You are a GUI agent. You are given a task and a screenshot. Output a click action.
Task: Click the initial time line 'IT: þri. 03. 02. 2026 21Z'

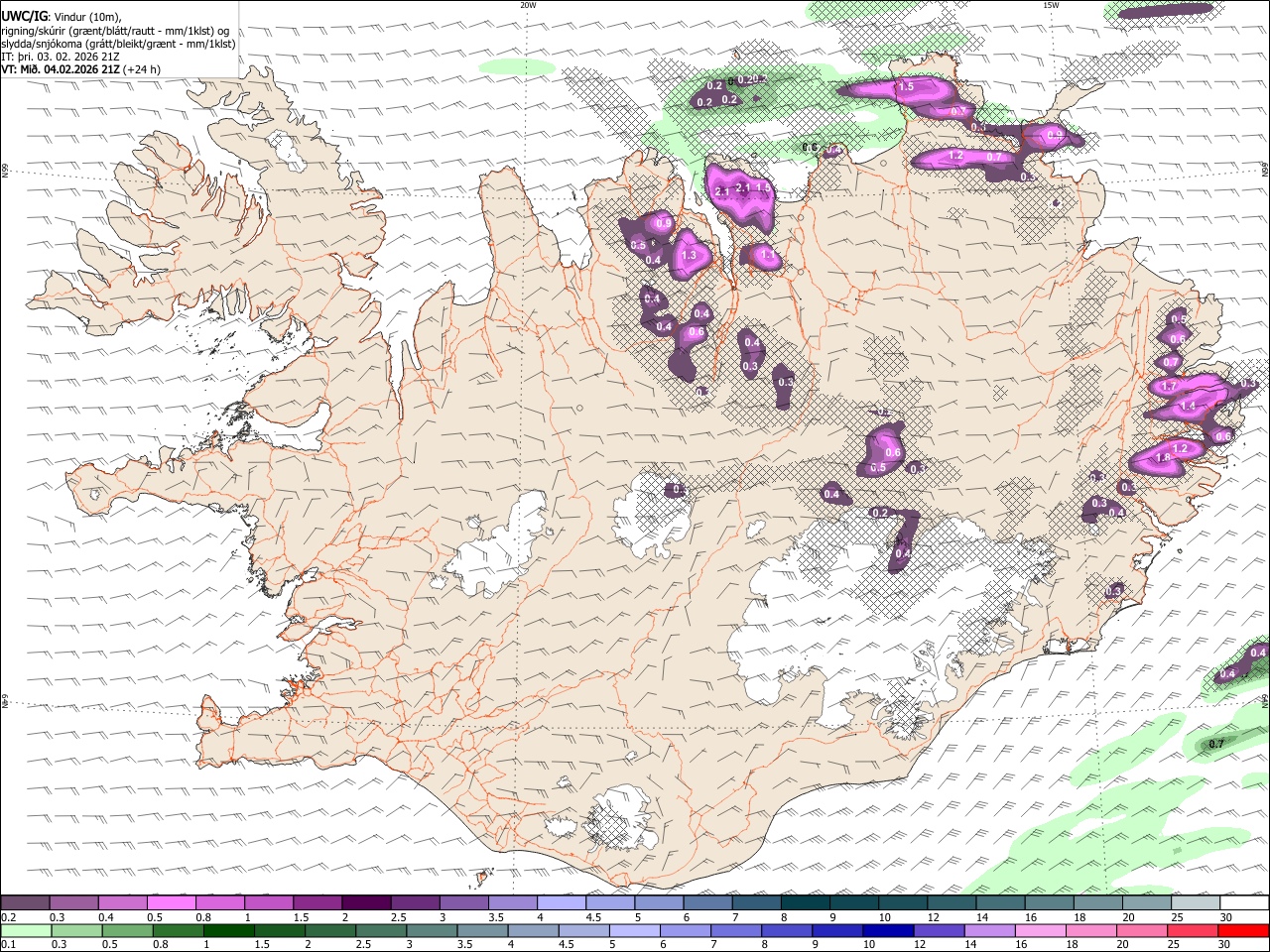pyautogui.click(x=61, y=57)
